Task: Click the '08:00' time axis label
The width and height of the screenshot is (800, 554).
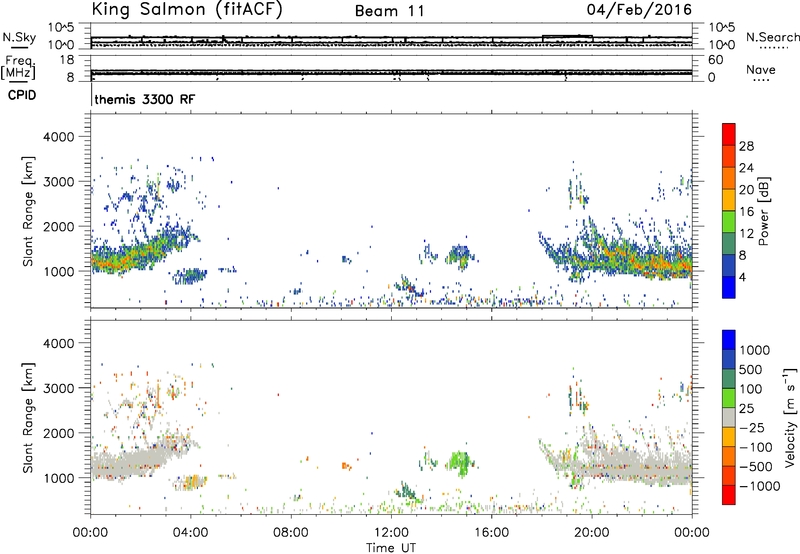Action: [291, 533]
